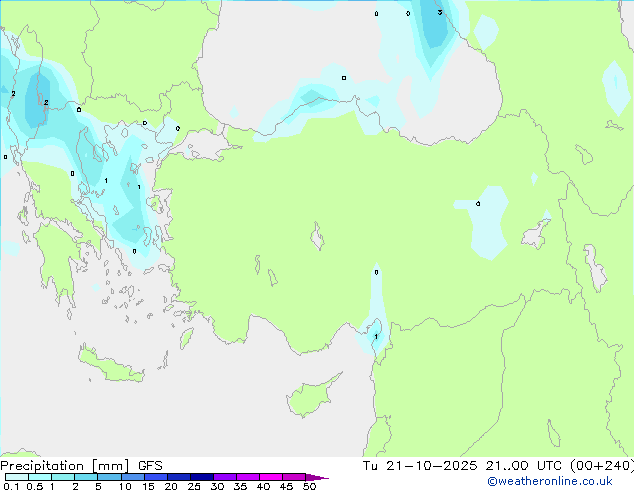The width and height of the screenshot is (634, 490).
Task: Click the '(00+240)' forecast offset text
Action: point(602,466)
